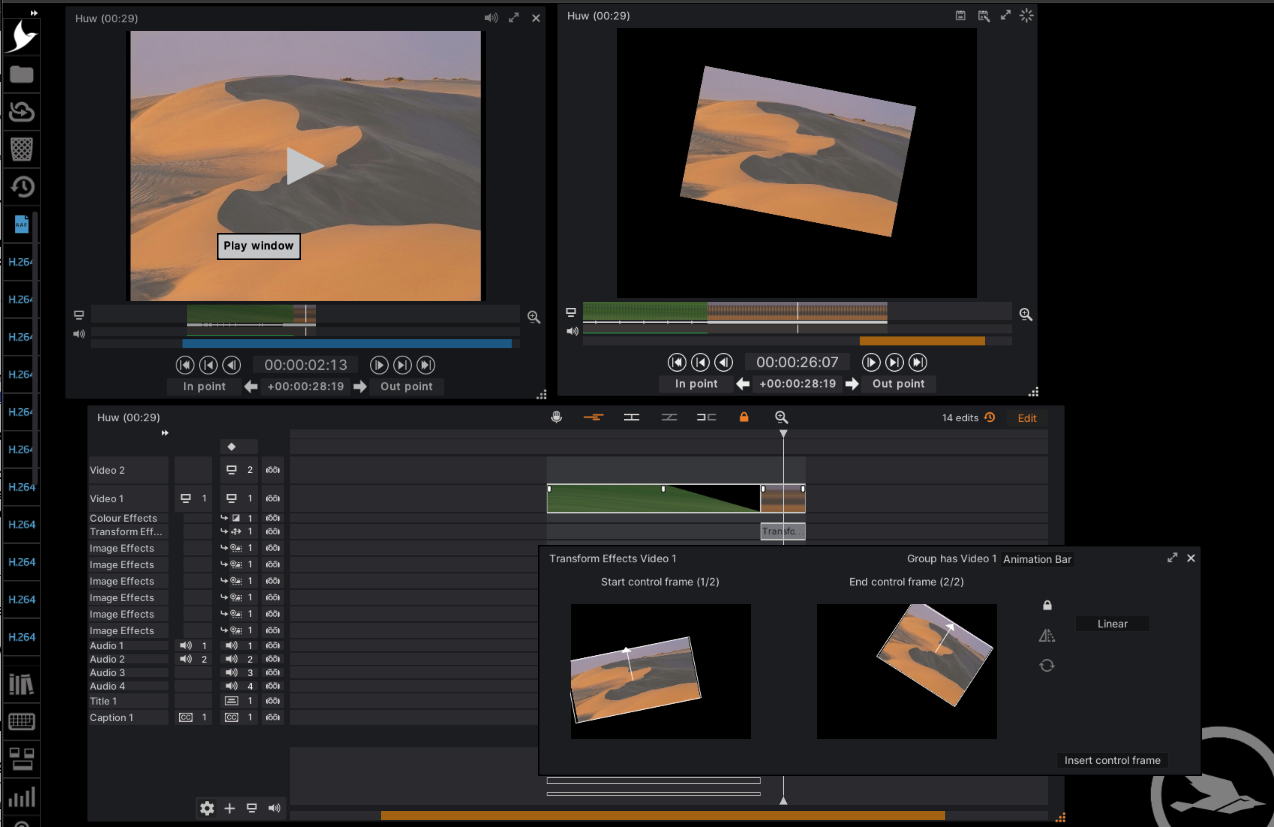1274x827 pixels.
Task: Switch timeline to Edit mode
Action: pos(1027,418)
